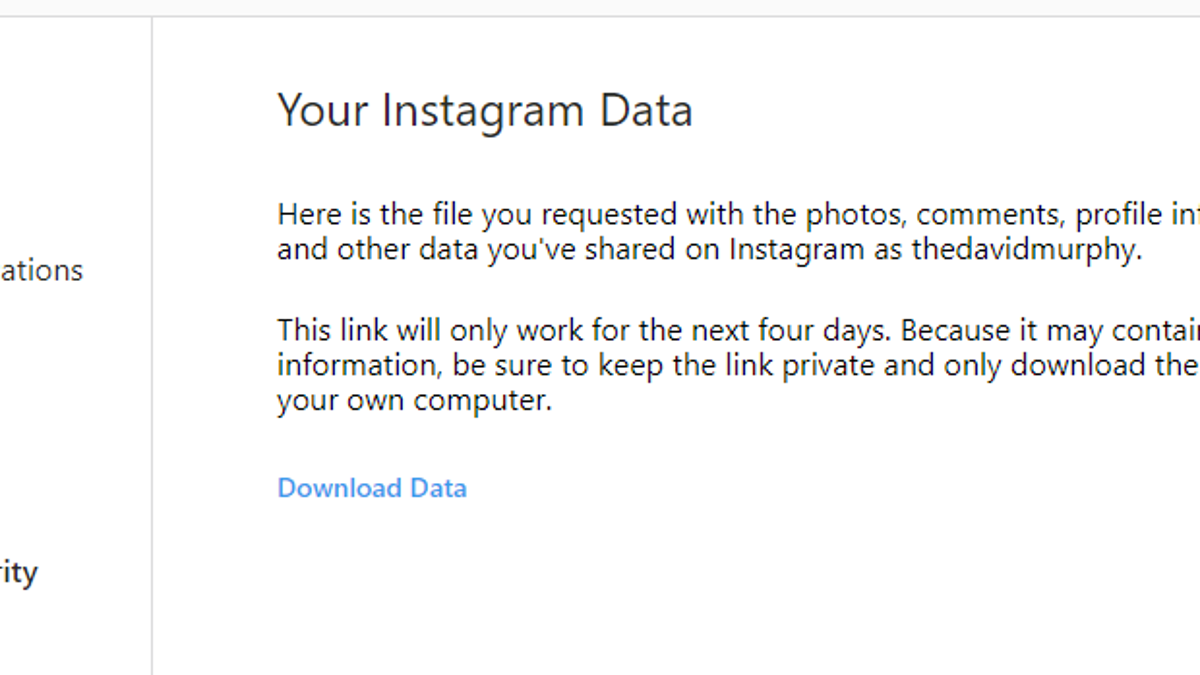Click the "Here is the file you requested" sentence
Screen dimensions: 1200x675
738,231
